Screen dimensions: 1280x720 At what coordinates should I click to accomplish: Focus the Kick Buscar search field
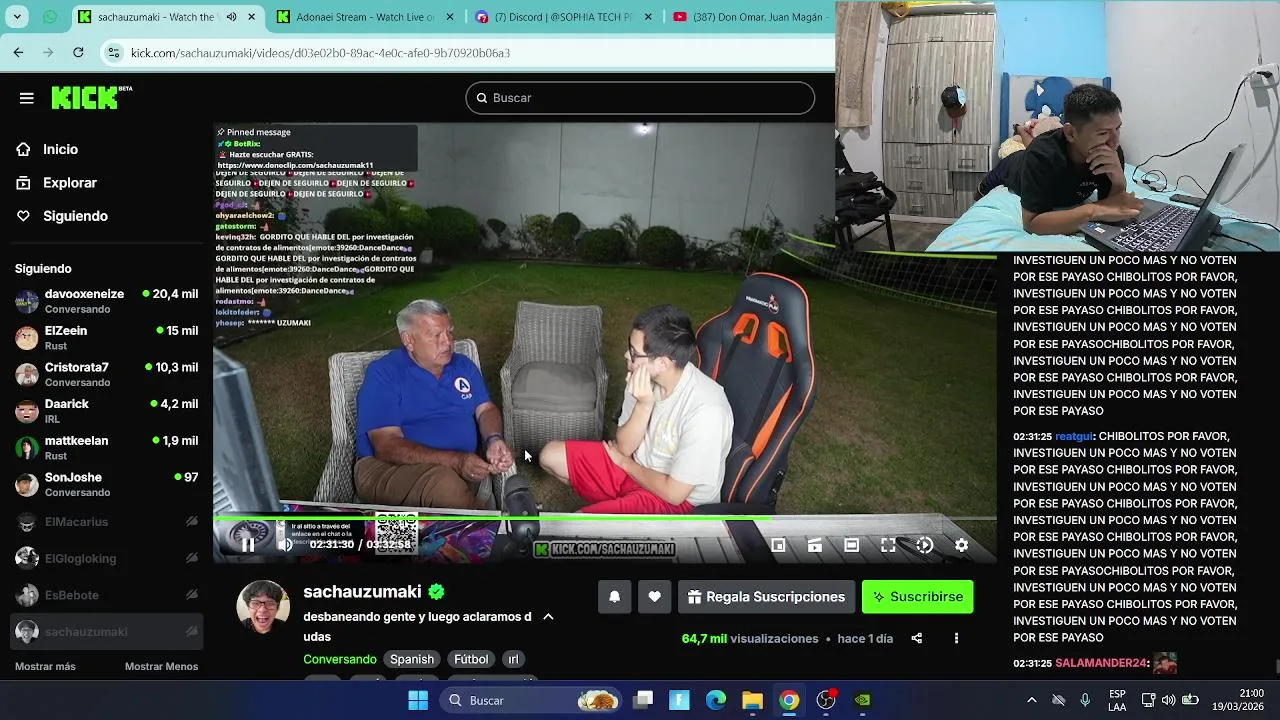640,98
